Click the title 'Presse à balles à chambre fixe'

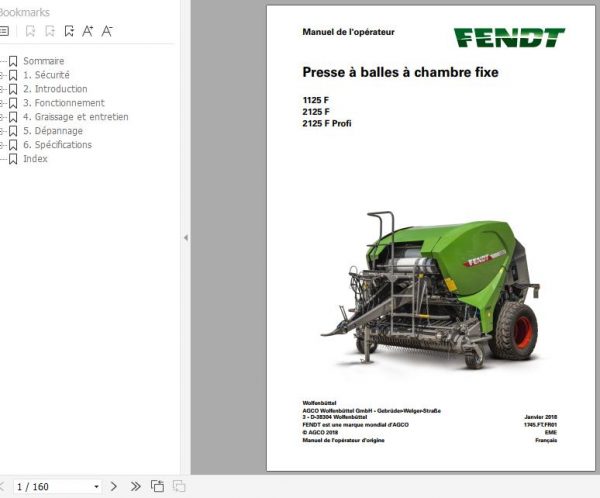(400, 72)
